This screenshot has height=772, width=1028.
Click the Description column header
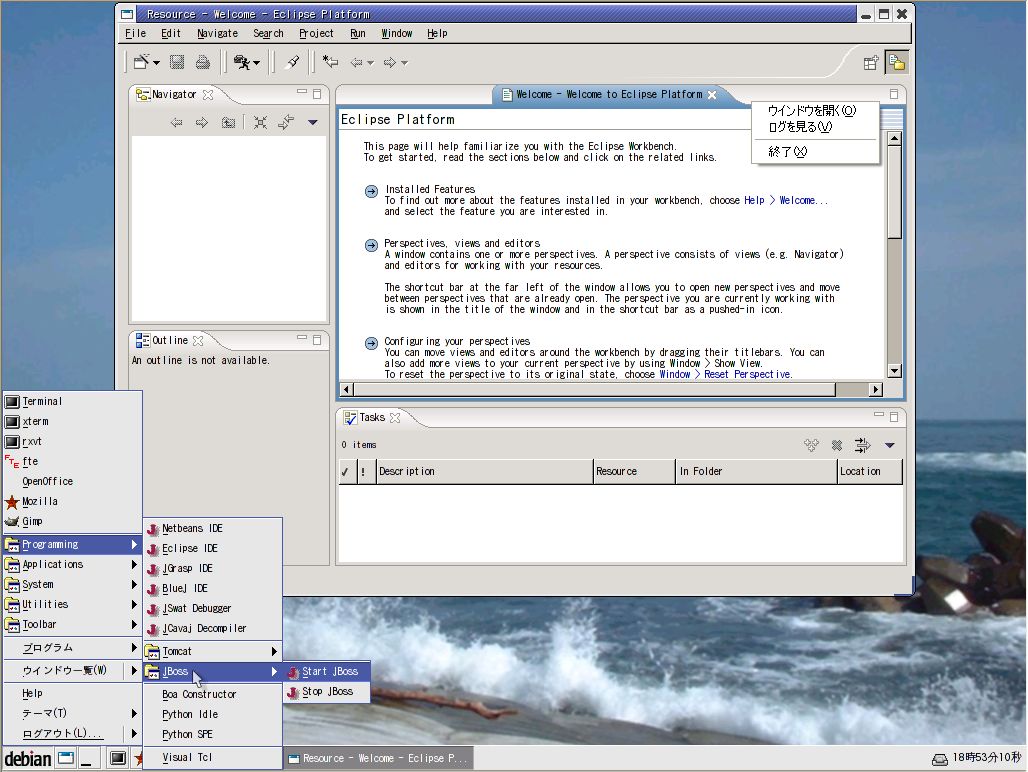[x=484, y=471]
